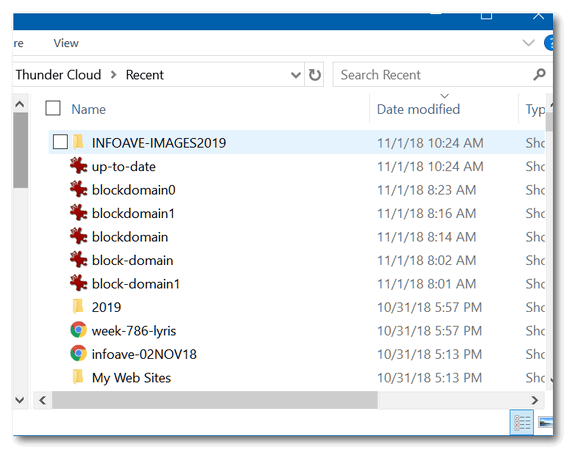Expand the address bar history dropdown

pyautogui.click(x=296, y=75)
